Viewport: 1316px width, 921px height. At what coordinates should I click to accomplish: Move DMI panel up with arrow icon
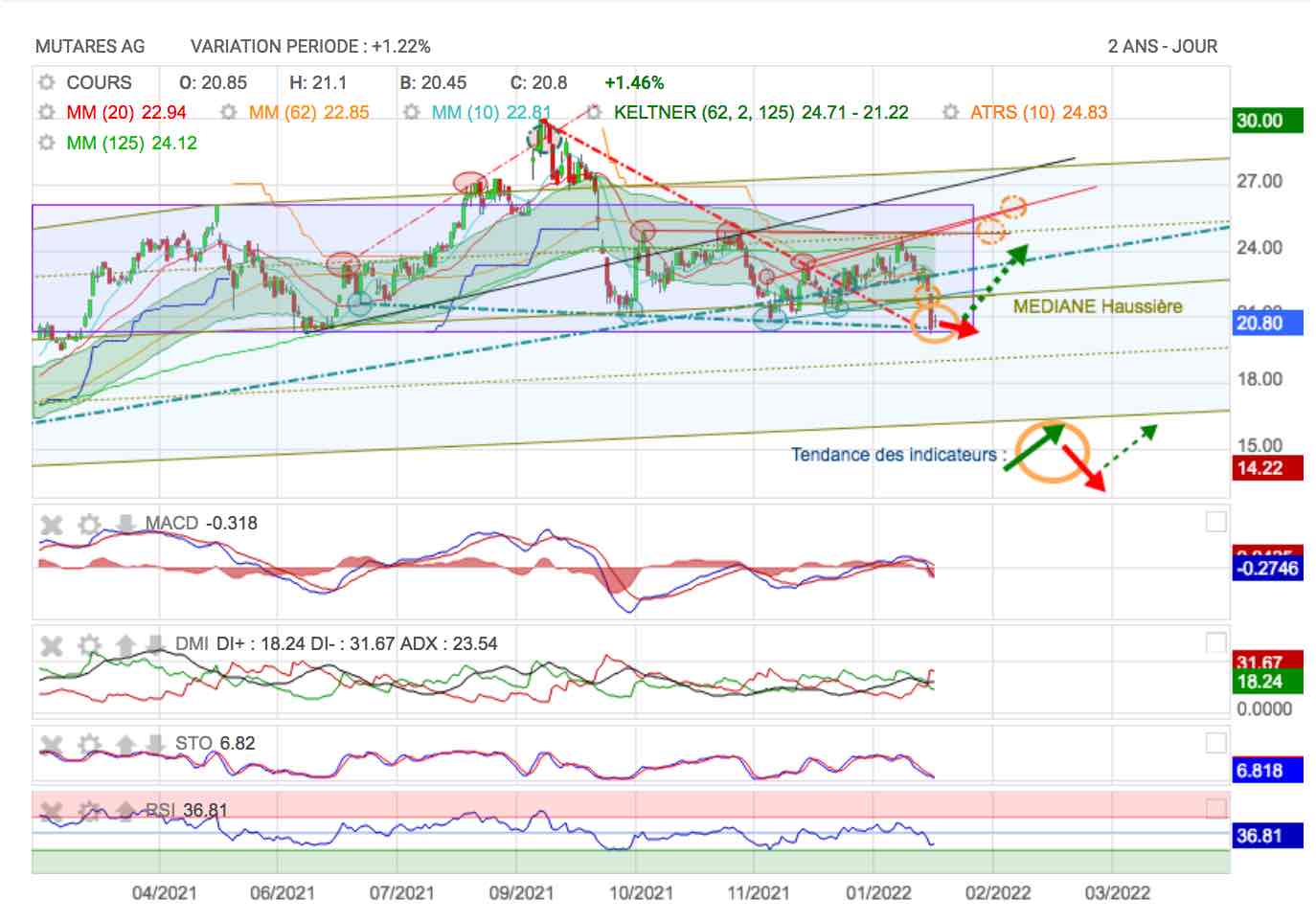point(125,644)
